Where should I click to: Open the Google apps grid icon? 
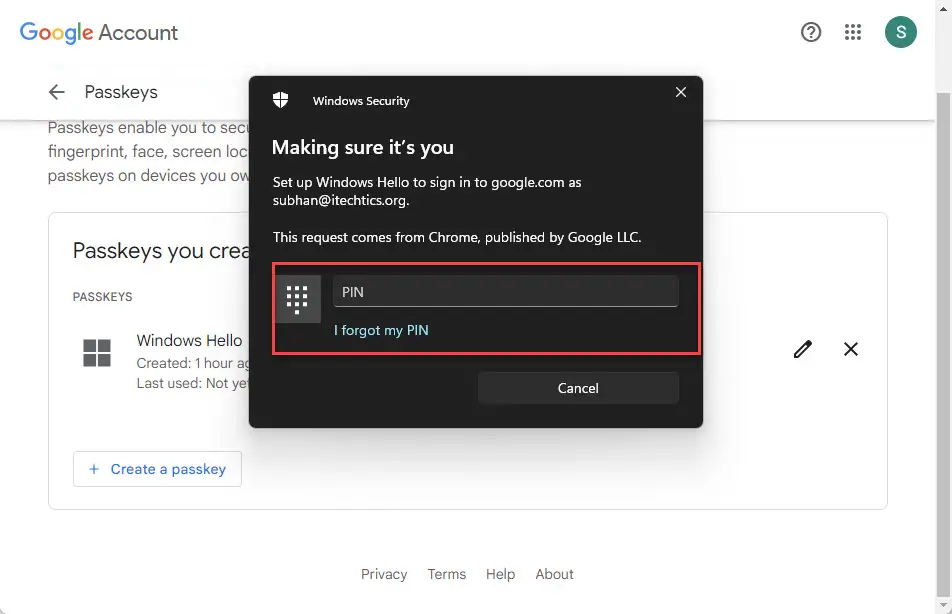coord(852,32)
